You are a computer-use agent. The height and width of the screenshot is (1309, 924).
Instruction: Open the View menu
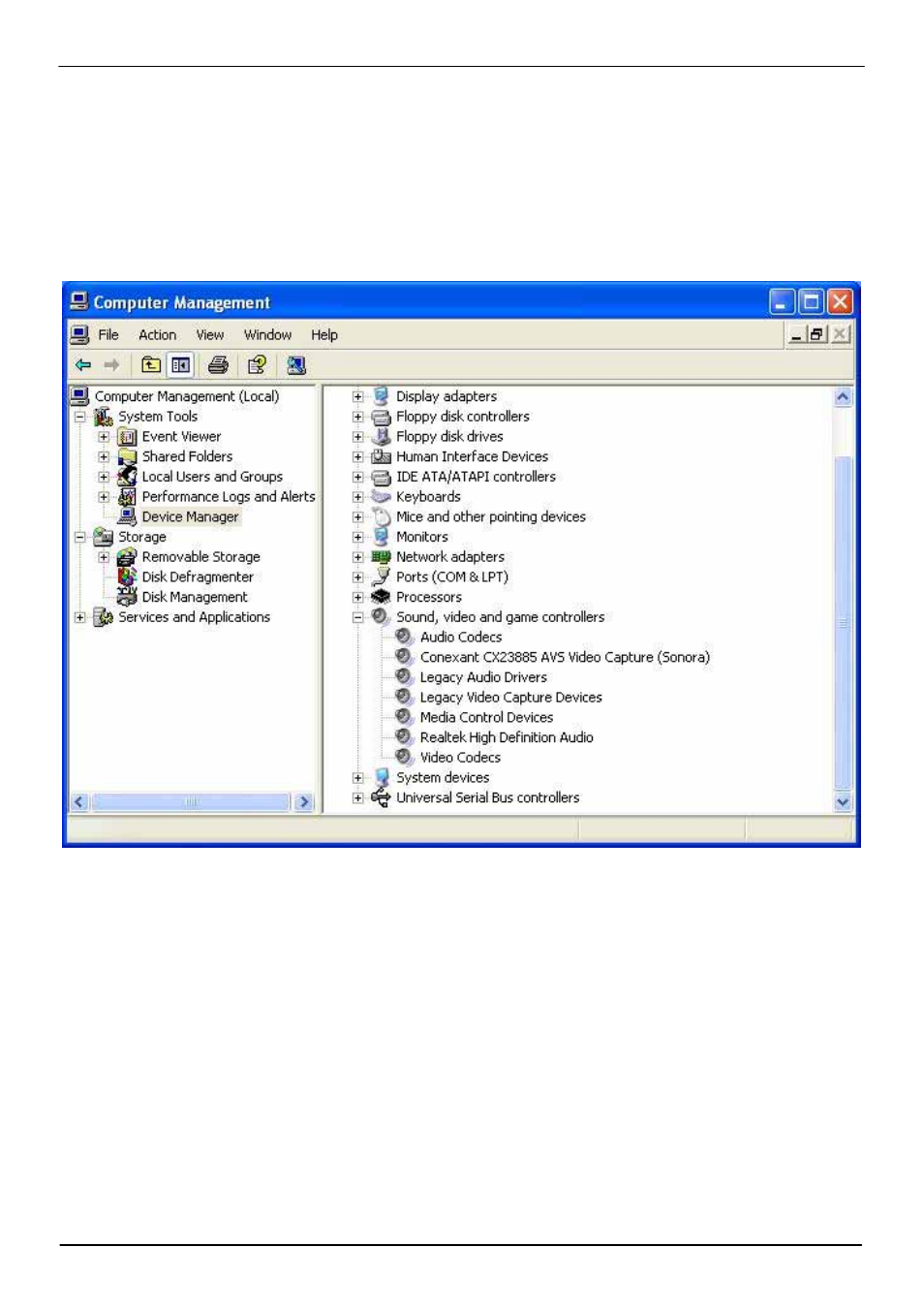[209, 335]
